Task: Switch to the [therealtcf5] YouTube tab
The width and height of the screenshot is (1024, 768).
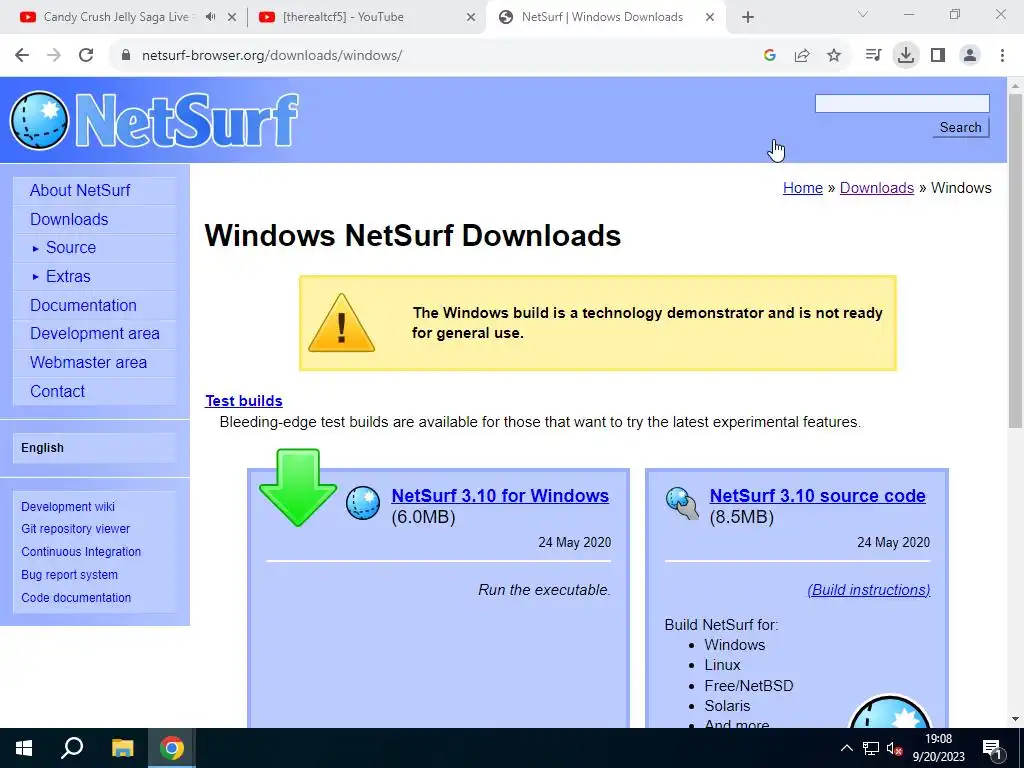Action: pyautogui.click(x=343, y=17)
